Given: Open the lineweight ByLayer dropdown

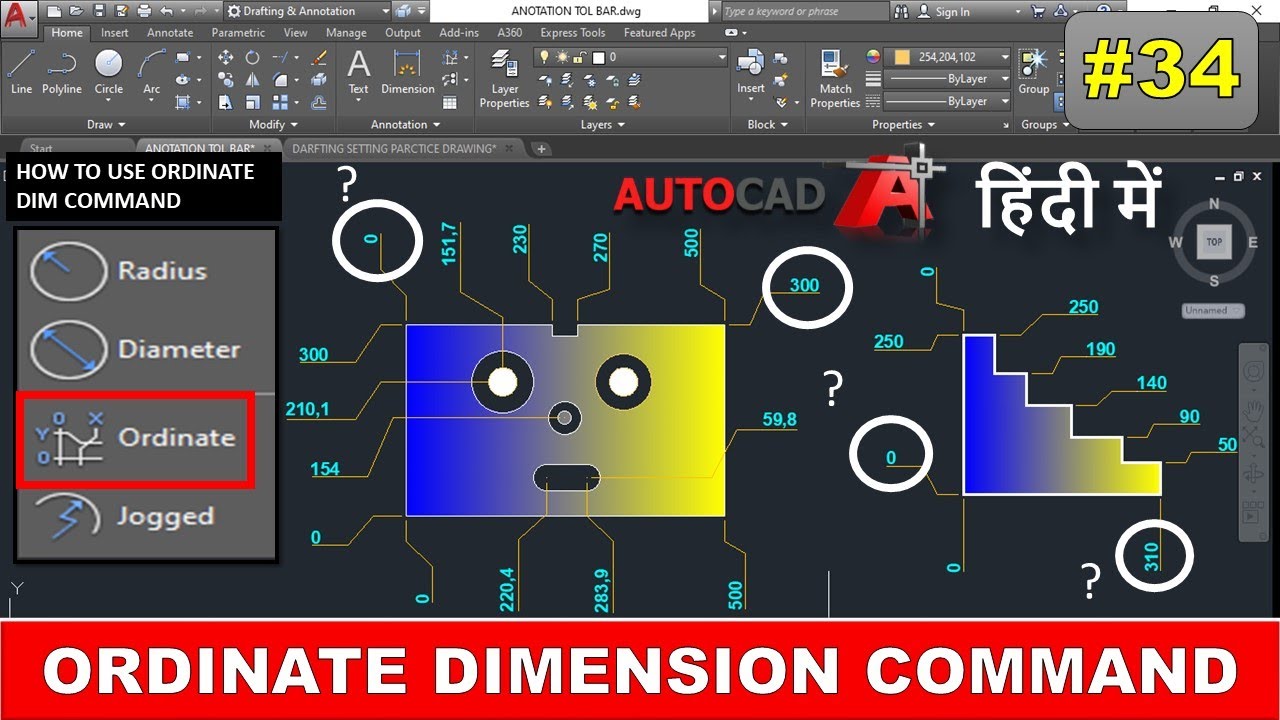Looking at the screenshot, I should [1004, 79].
